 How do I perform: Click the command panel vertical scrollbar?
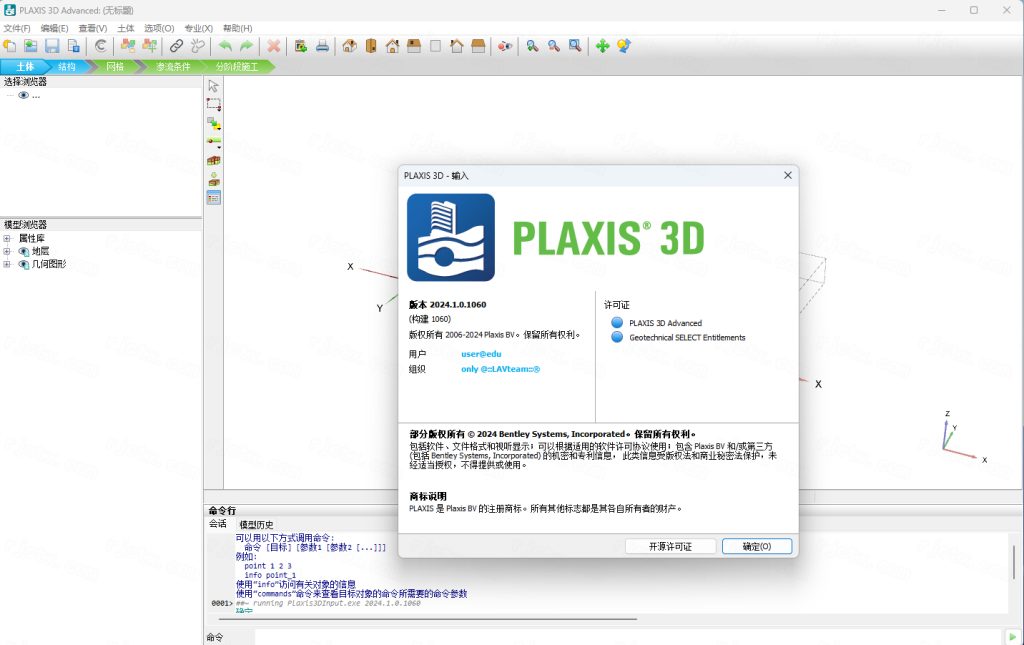click(x=1014, y=562)
